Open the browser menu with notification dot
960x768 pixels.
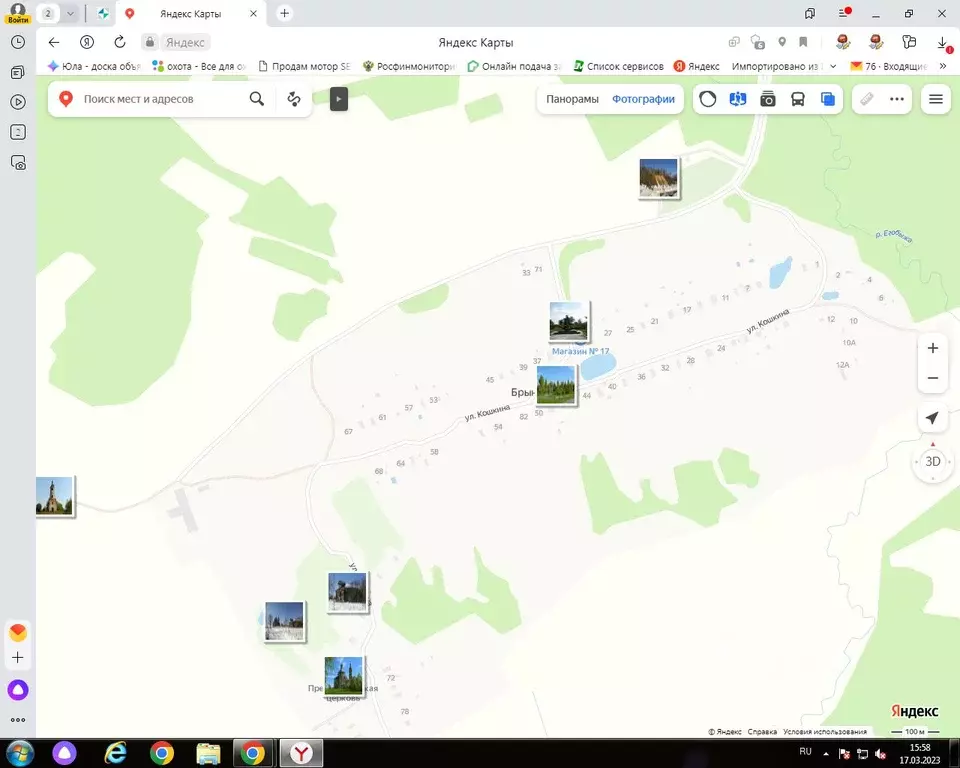(x=844, y=13)
